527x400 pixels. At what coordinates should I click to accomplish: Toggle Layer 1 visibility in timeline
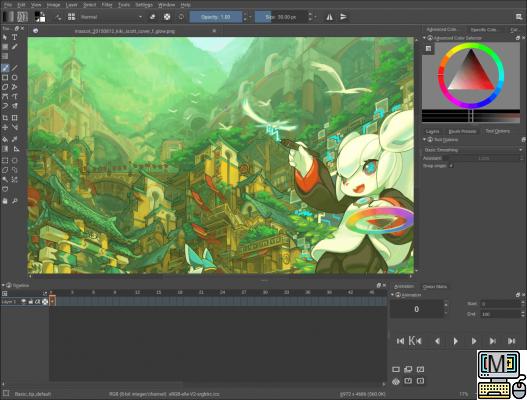[24, 302]
